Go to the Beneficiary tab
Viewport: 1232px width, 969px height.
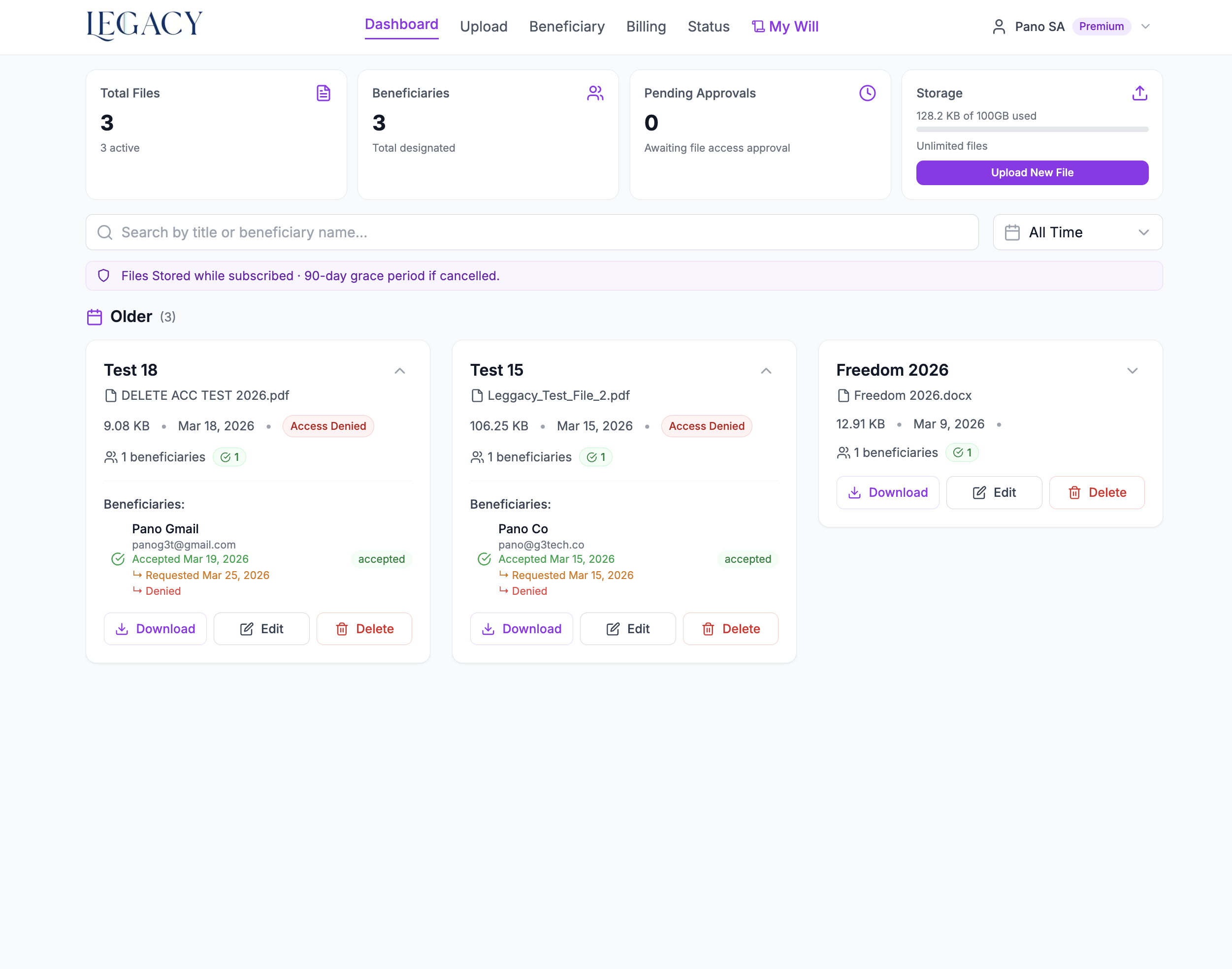[567, 27]
